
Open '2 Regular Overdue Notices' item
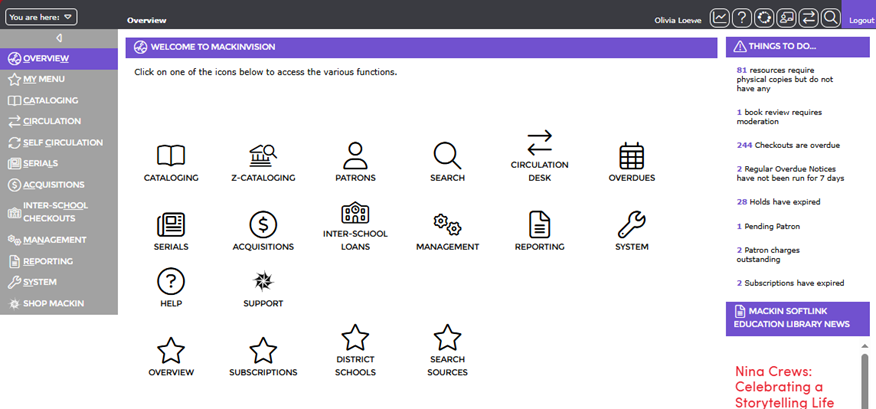point(790,174)
